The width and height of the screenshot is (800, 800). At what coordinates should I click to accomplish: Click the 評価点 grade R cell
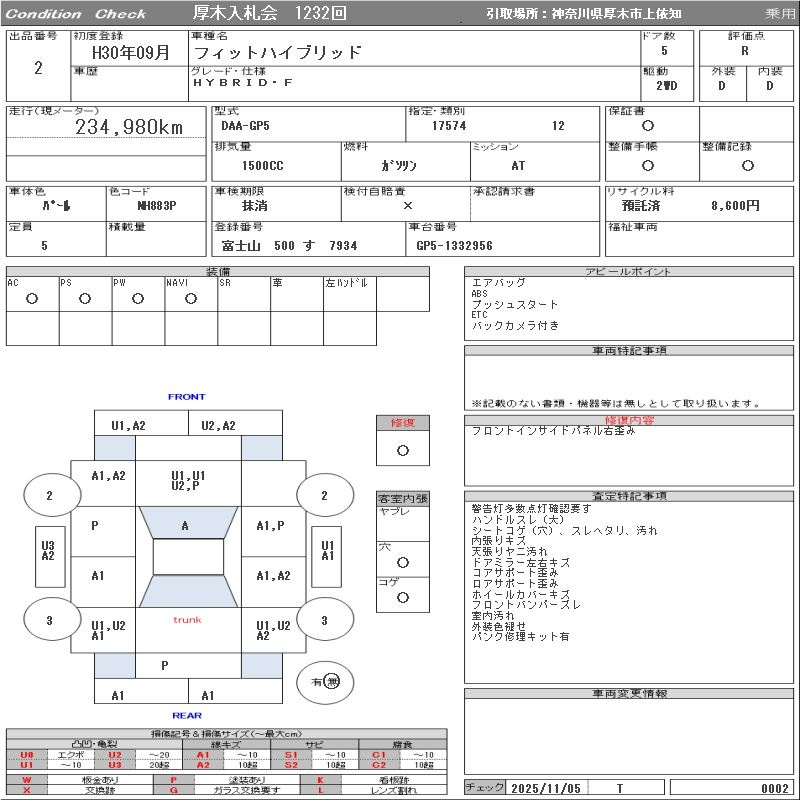click(x=744, y=50)
